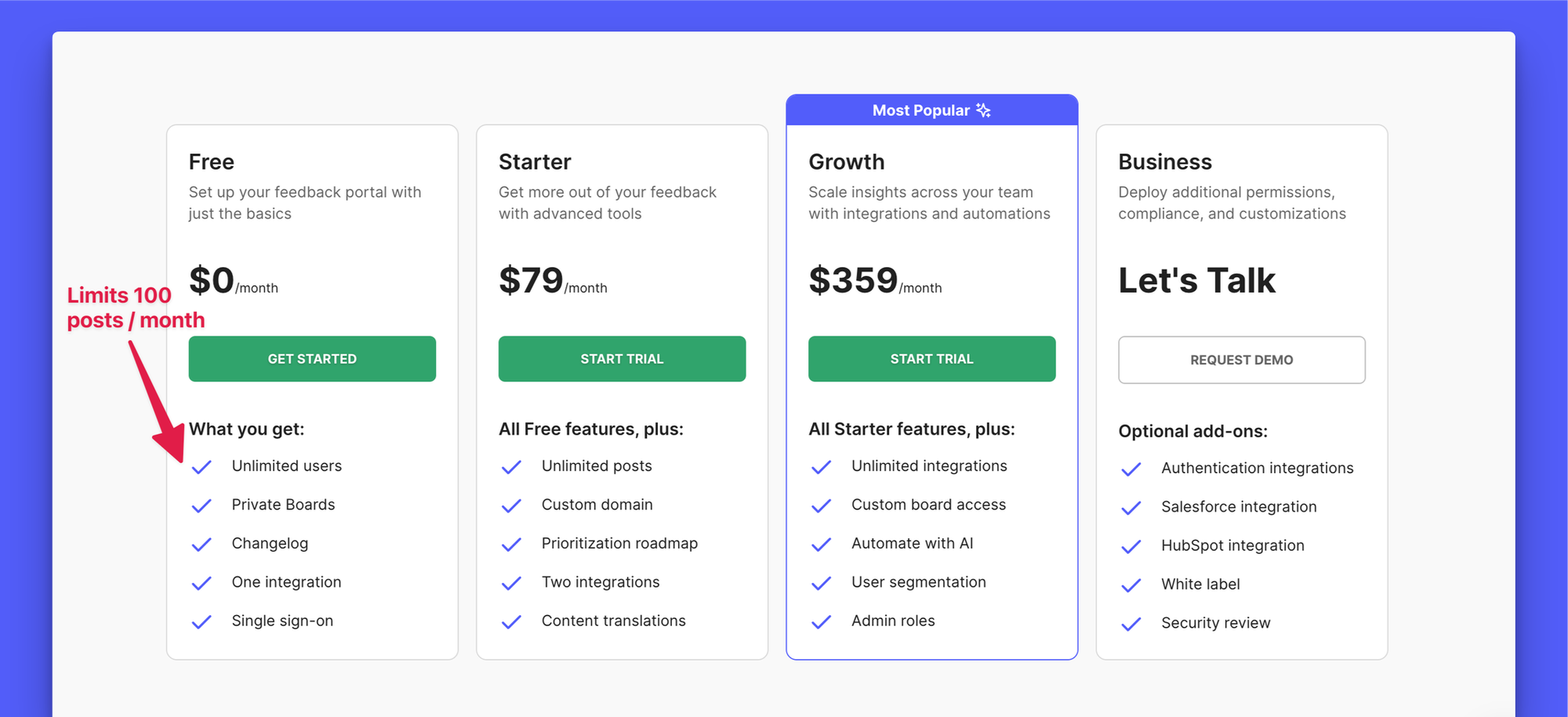
Task: Start a trial of the Growth plan
Action: [931, 359]
